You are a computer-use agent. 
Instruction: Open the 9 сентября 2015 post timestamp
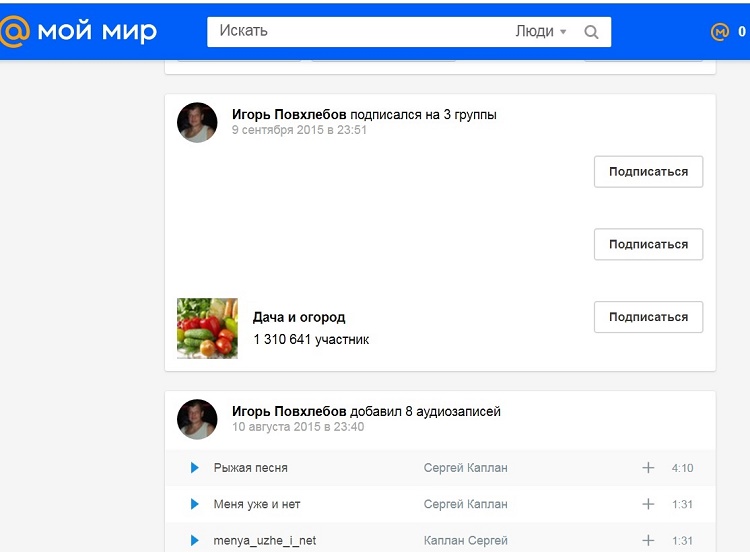click(x=299, y=130)
